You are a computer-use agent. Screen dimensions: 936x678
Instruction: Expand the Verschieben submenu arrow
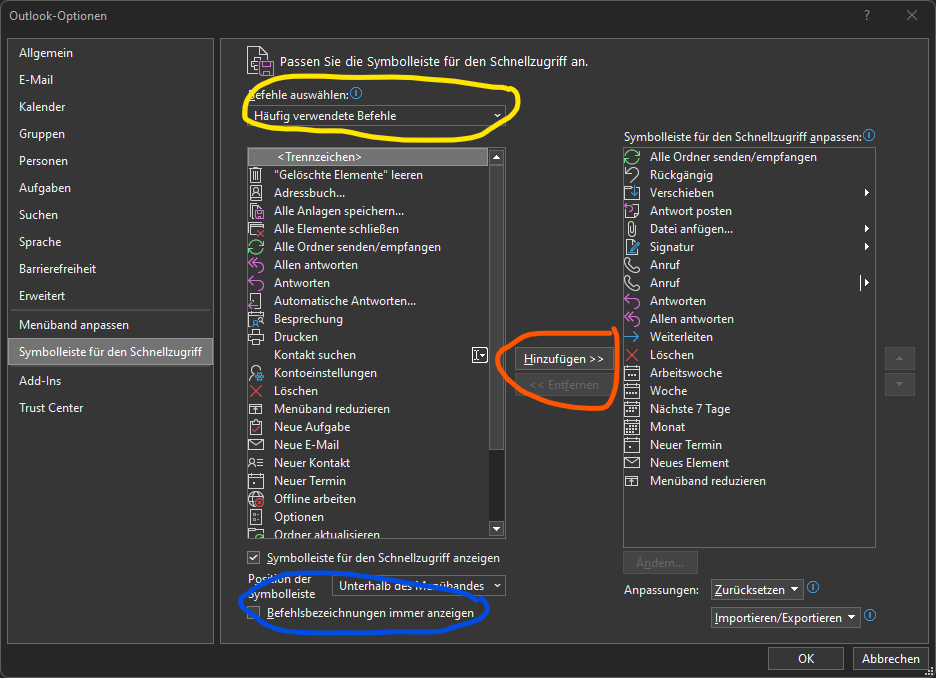coord(866,193)
